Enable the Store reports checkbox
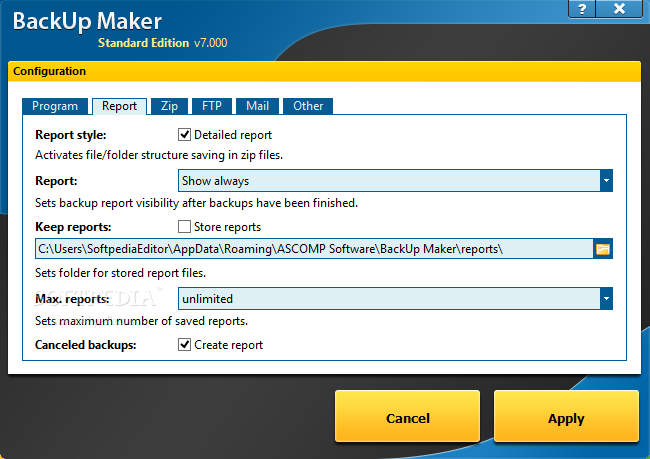Screen dimensions: 650x459 (184, 226)
